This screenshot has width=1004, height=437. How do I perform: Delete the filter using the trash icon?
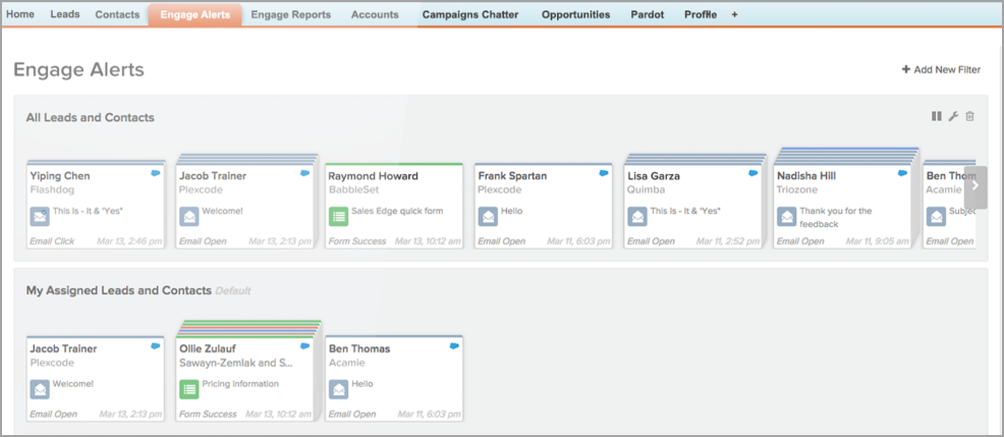[x=970, y=116]
